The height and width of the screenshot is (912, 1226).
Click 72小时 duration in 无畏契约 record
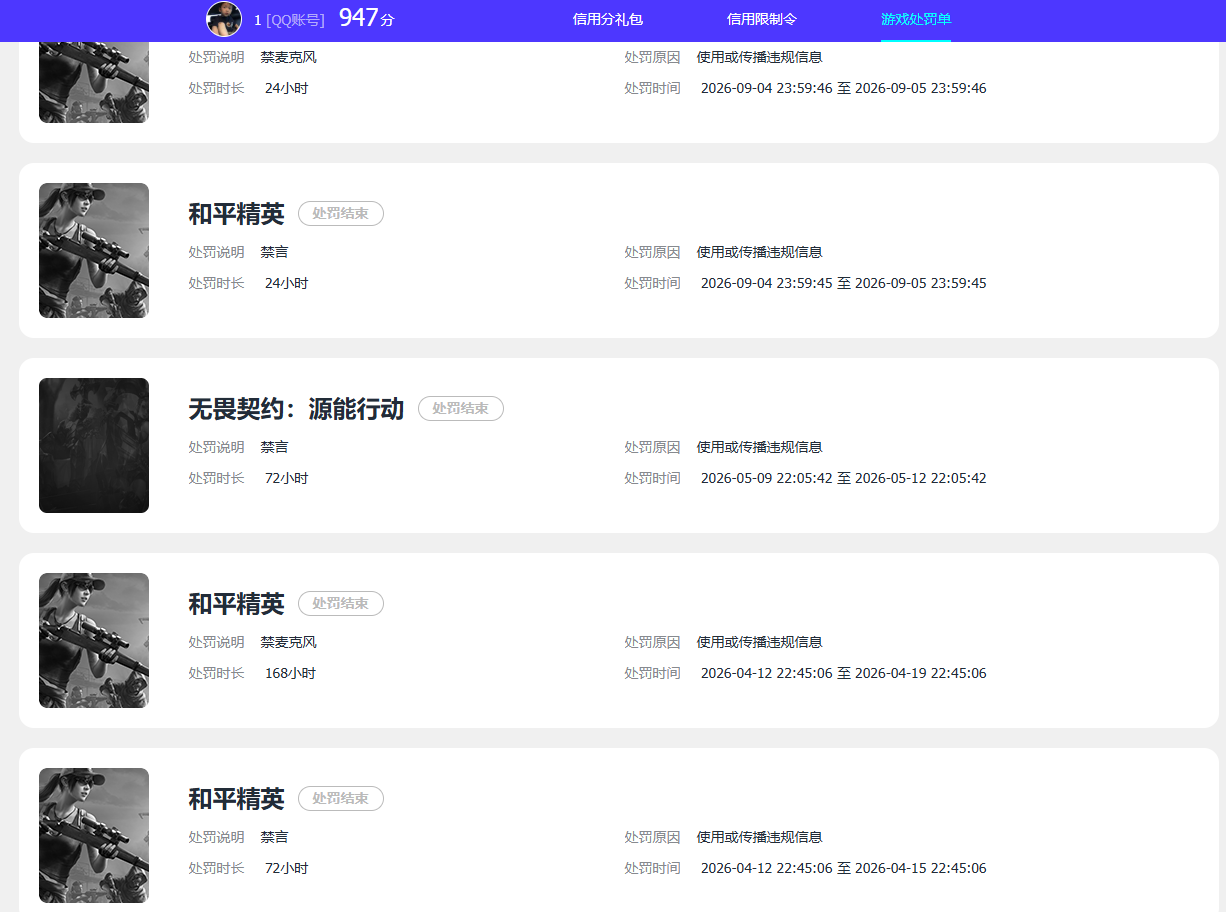click(286, 478)
